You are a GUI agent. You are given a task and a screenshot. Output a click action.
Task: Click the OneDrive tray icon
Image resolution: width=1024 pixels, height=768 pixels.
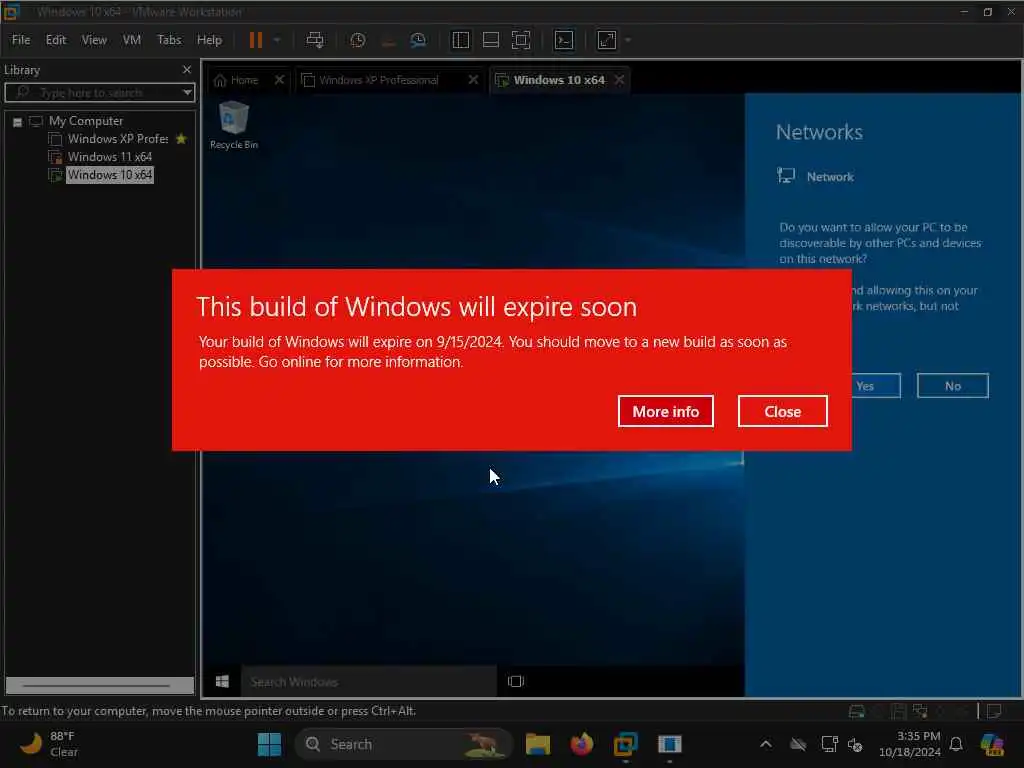(x=798, y=744)
